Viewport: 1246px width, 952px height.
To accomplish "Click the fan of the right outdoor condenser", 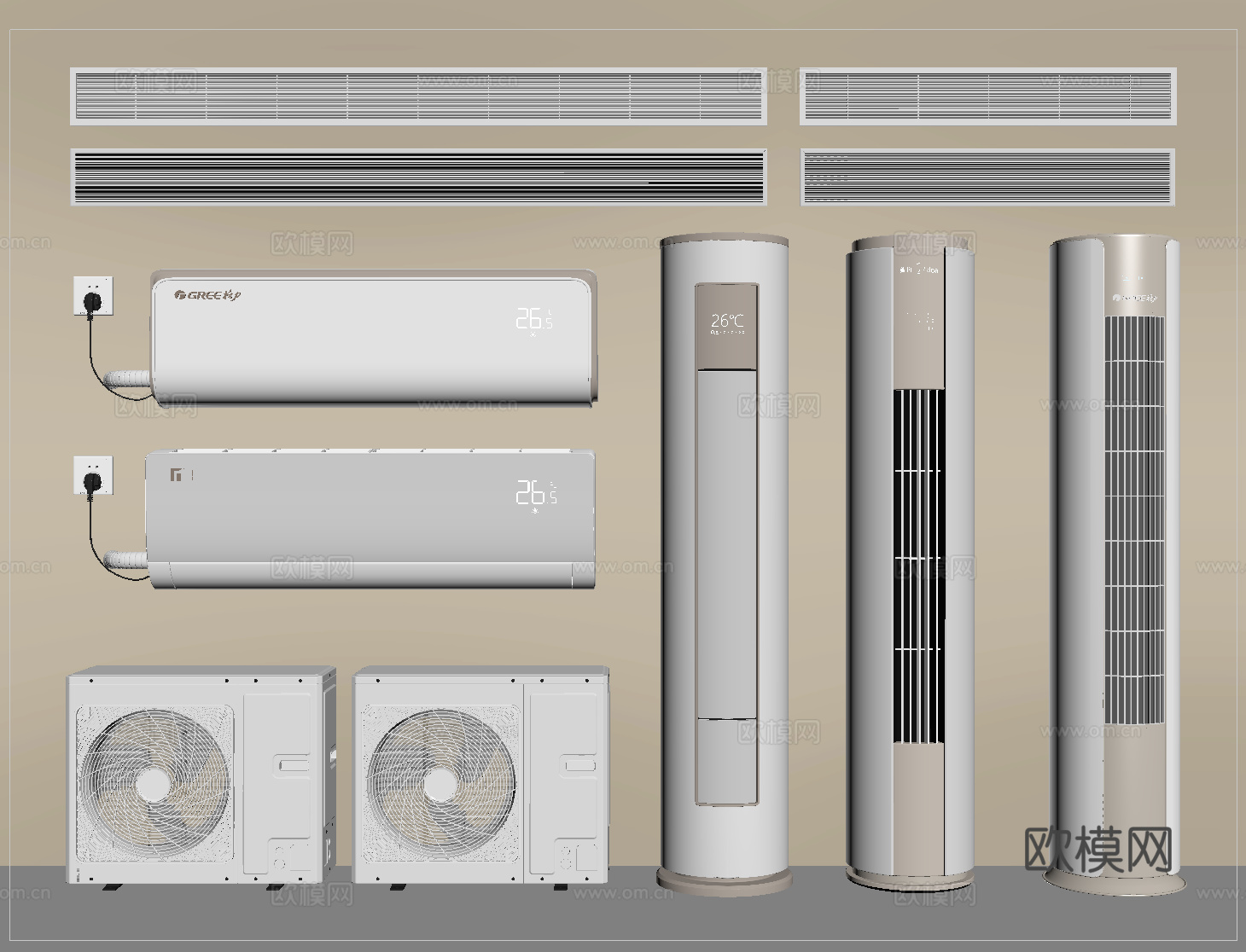I will click(441, 783).
